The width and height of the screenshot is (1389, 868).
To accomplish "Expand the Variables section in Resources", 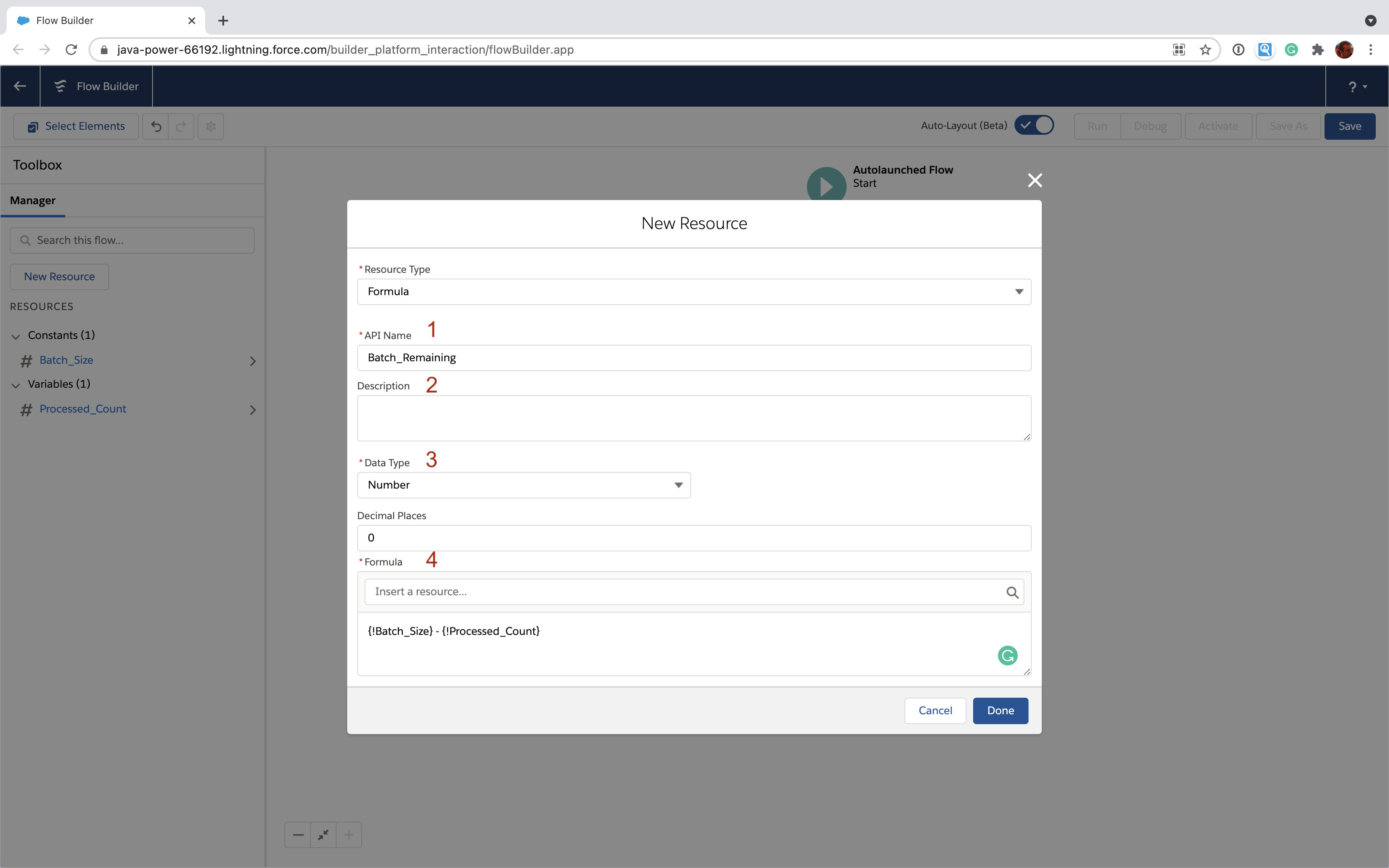I will (17, 384).
